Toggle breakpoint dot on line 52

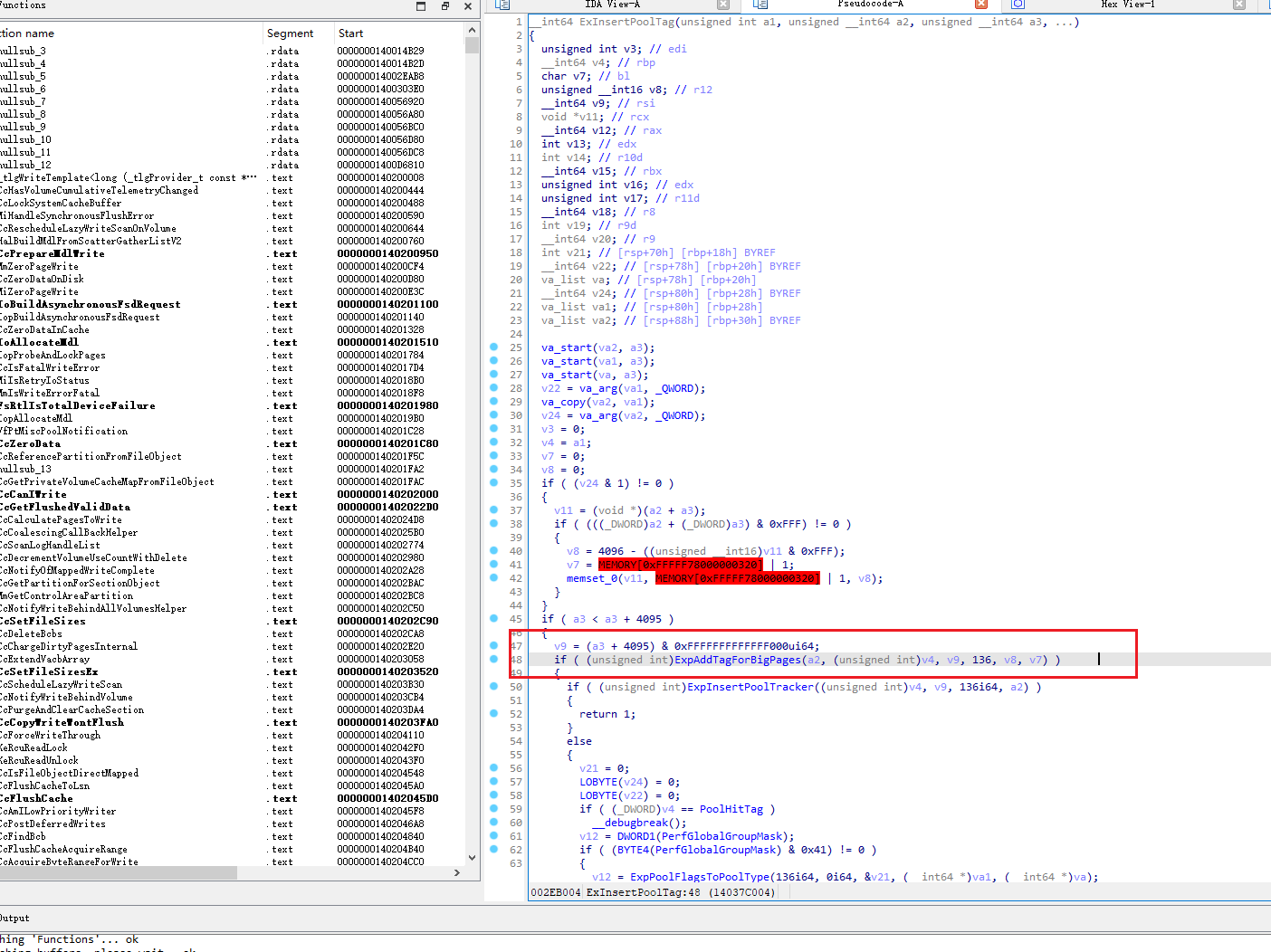click(x=493, y=714)
